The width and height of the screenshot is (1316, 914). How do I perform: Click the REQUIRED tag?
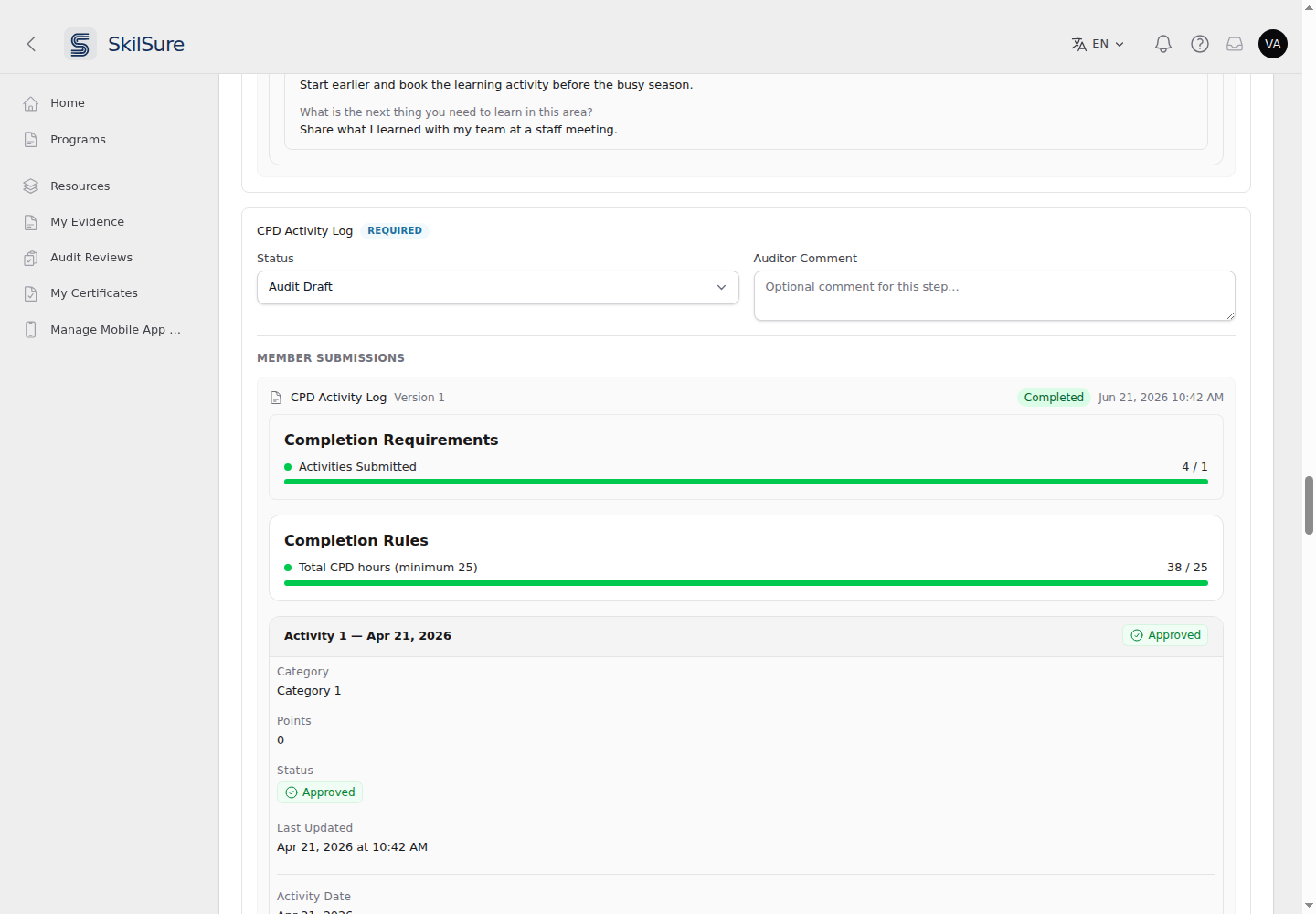pos(395,231)
